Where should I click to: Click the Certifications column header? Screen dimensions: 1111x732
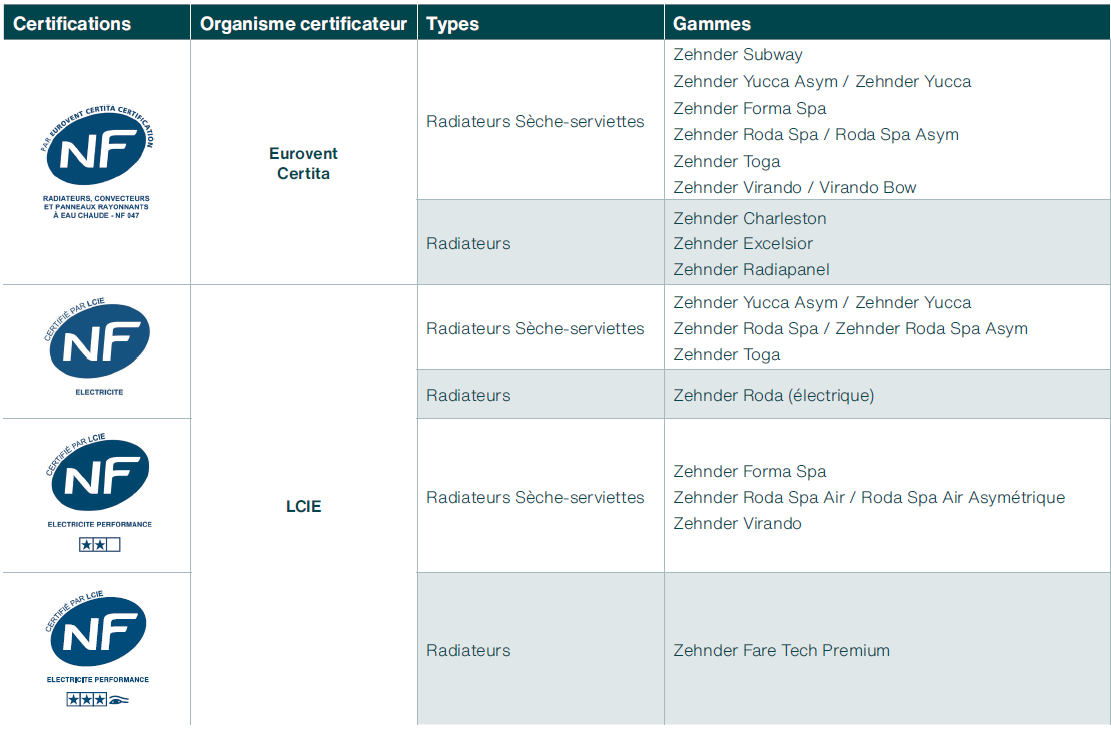(x=72, y=24)
